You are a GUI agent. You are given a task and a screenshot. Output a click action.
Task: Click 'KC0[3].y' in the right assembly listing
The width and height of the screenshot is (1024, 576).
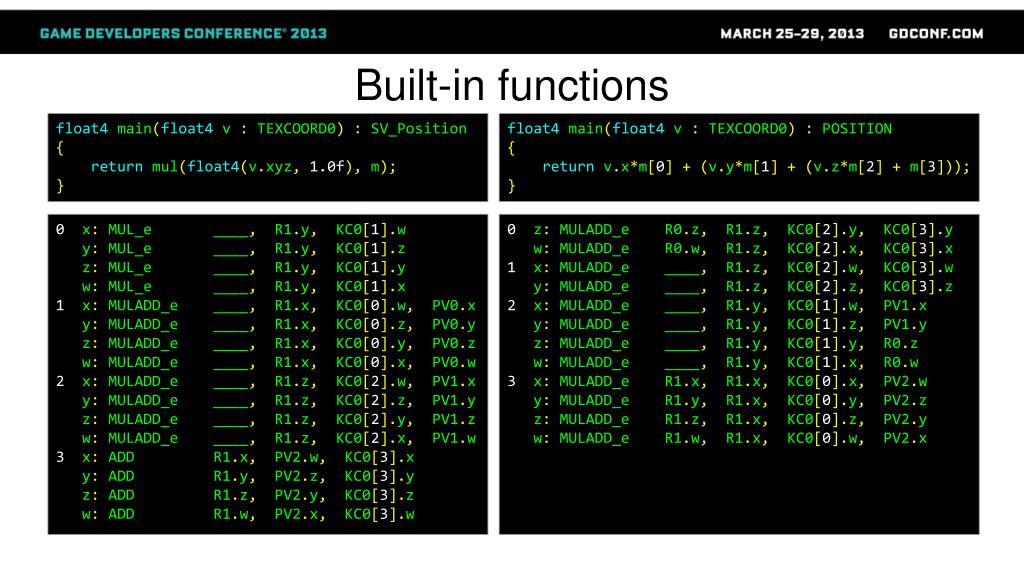[x=918, y=230]
